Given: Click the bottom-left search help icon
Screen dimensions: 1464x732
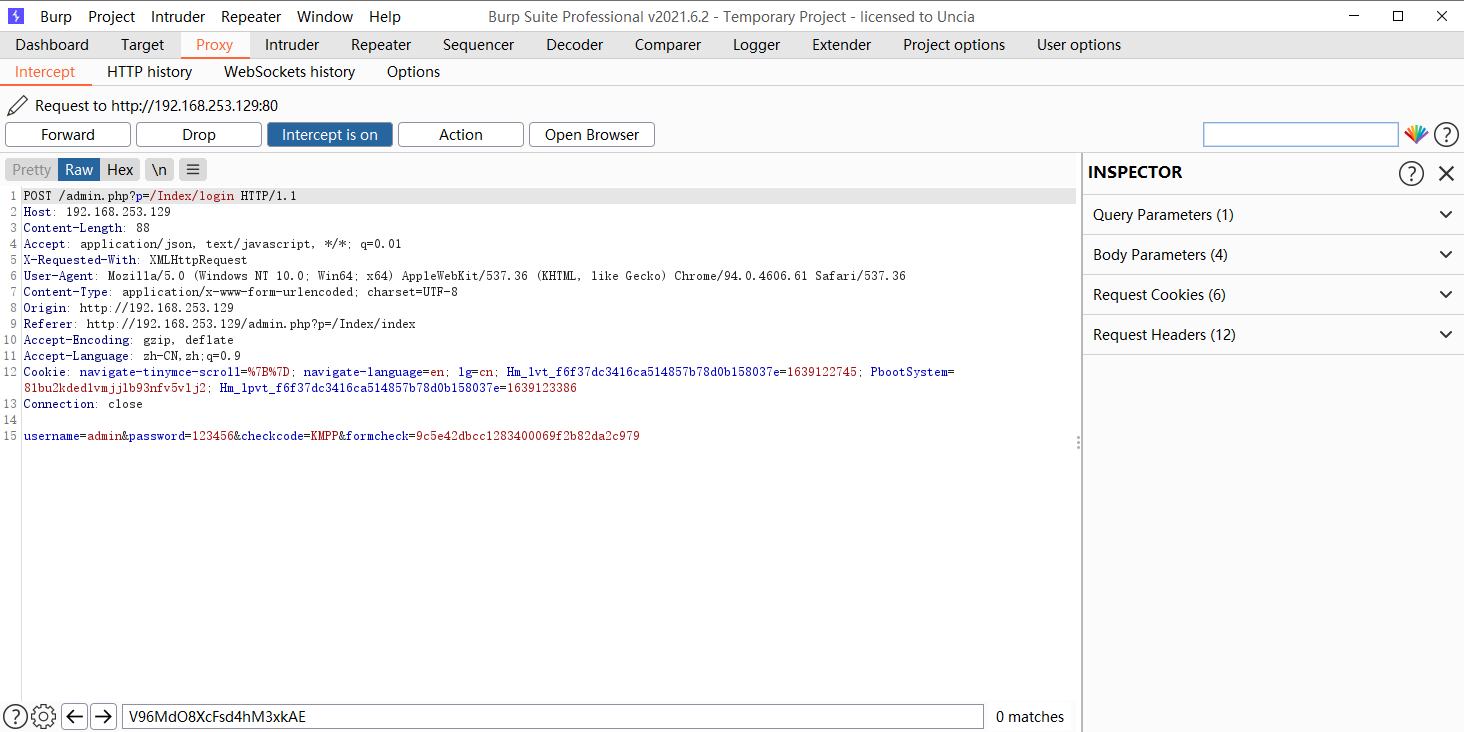Looking at the screenshot, I should click(x=15, y=716).
